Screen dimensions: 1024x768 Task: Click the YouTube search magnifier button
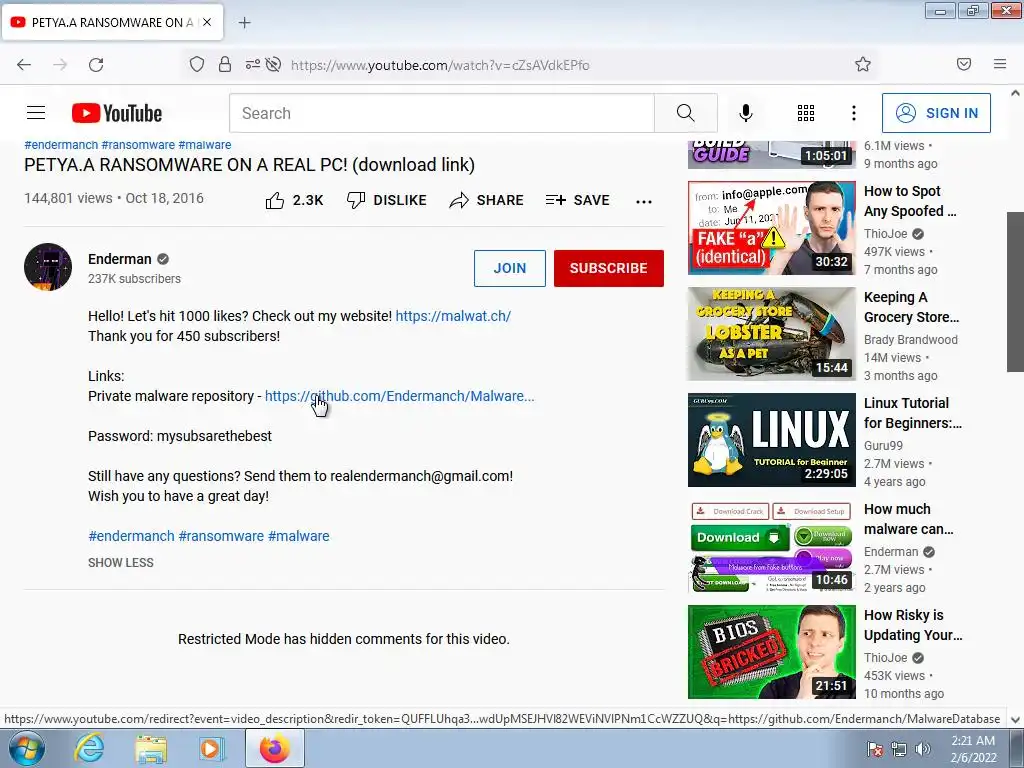686,113
